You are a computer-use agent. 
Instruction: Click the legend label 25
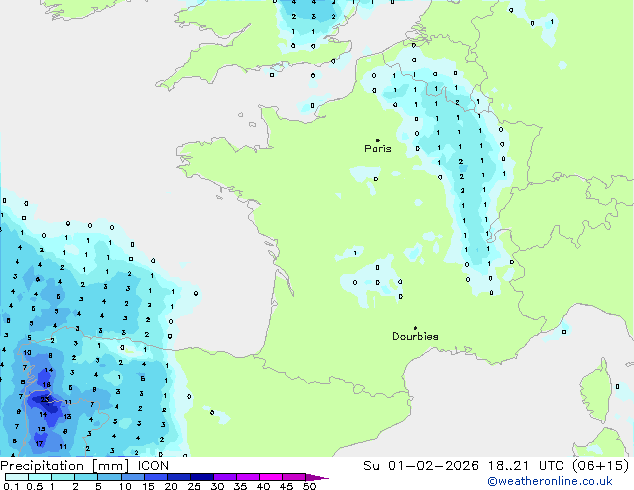coord(194,486)
